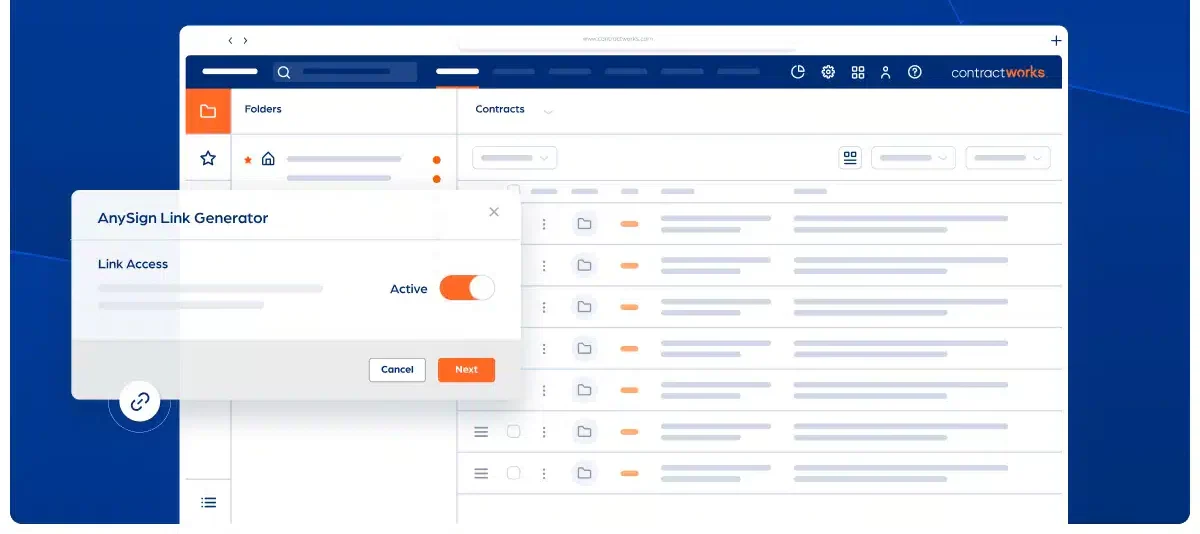Click the browser address bar
This screenshot has height=534, width=1200.
pyautogui.click(x=628, y=40)
